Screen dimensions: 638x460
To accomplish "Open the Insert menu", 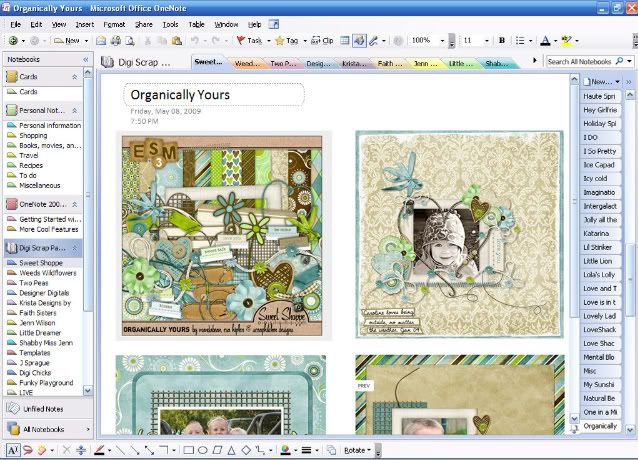I will point(85,24).
